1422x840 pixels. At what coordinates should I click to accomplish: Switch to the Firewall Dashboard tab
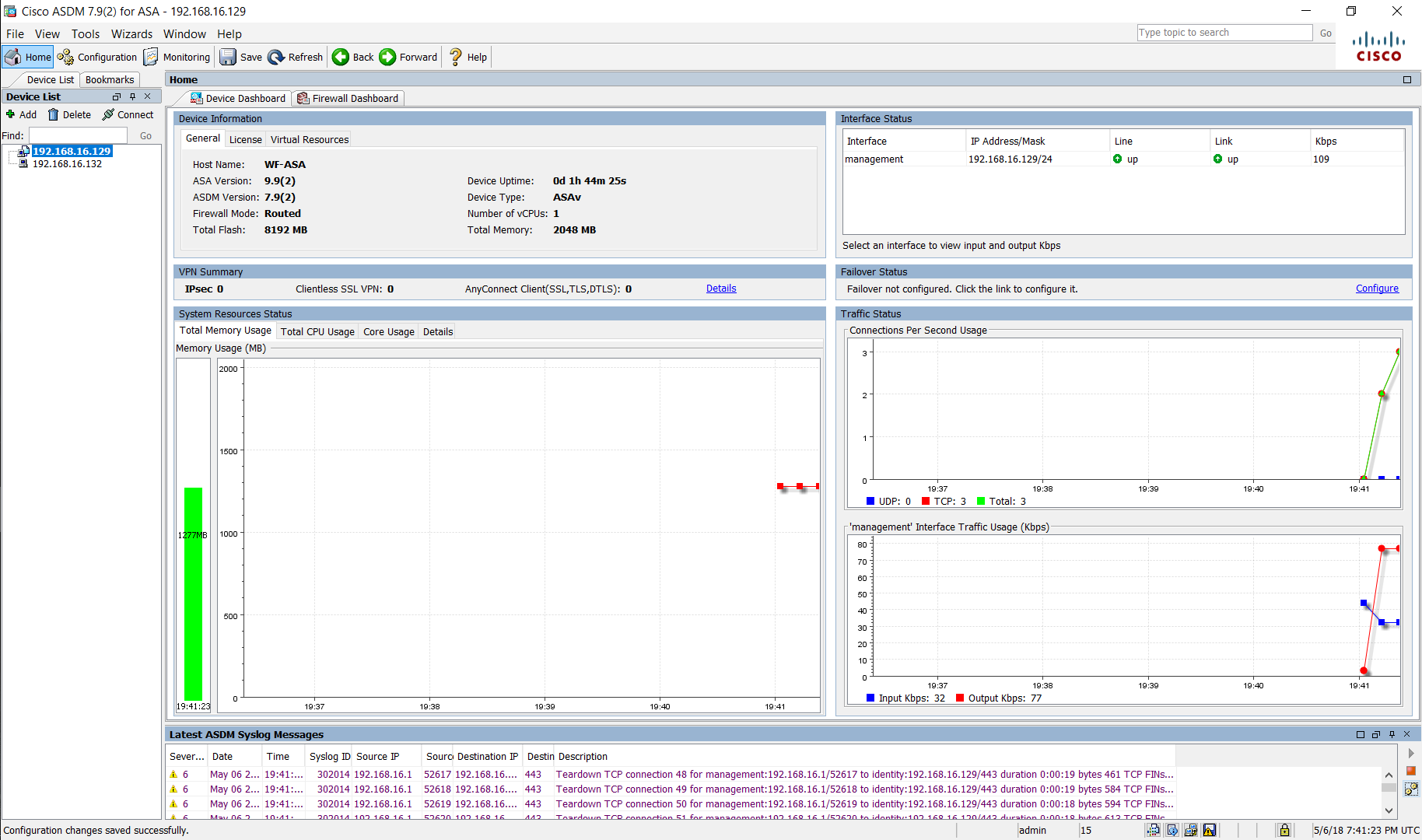(x=348, y=98)
